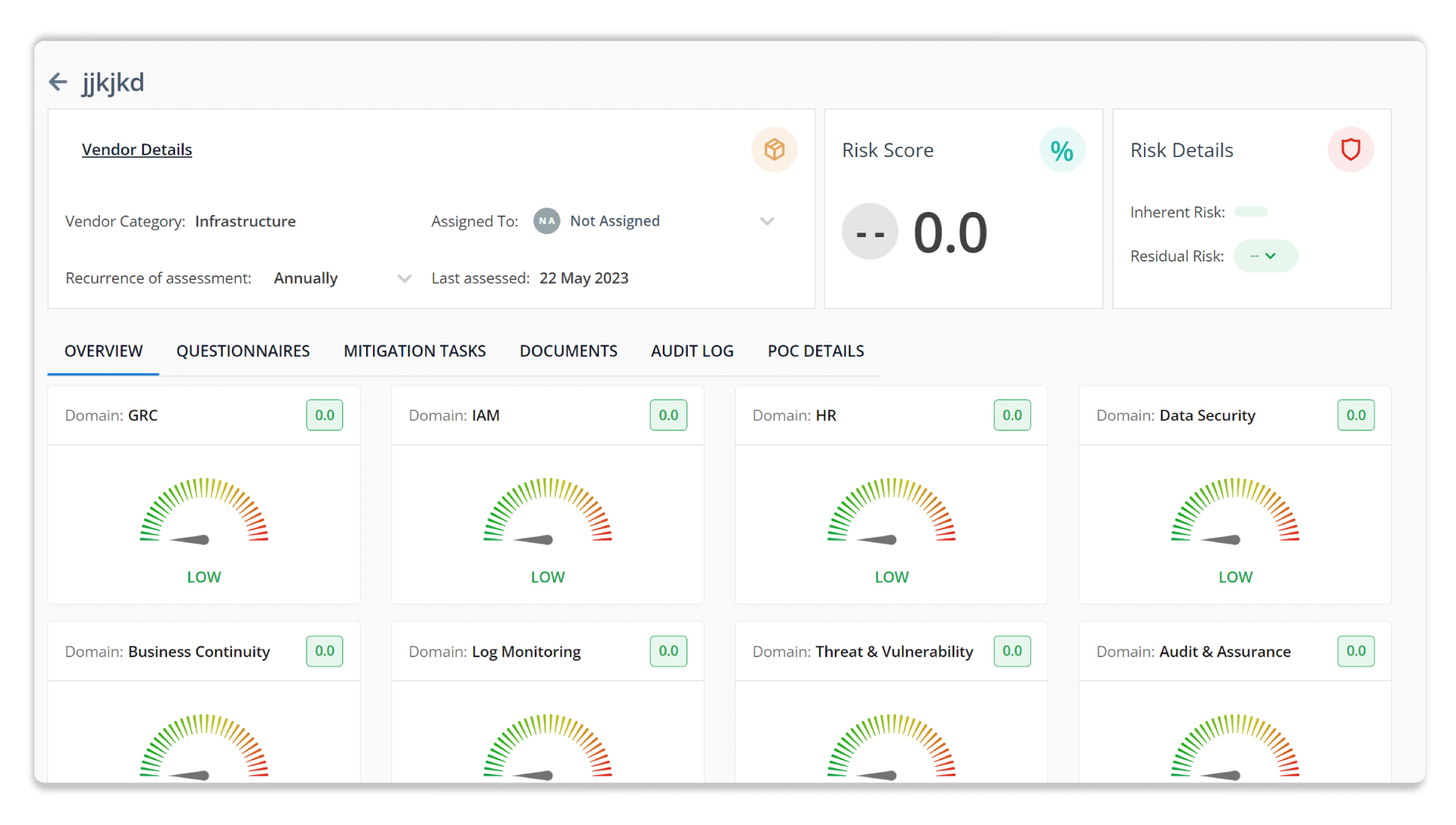Image resolution: width=1456 pixels, height=825 pixels.
Task: Go back using the left arrow
Action: 58,82
